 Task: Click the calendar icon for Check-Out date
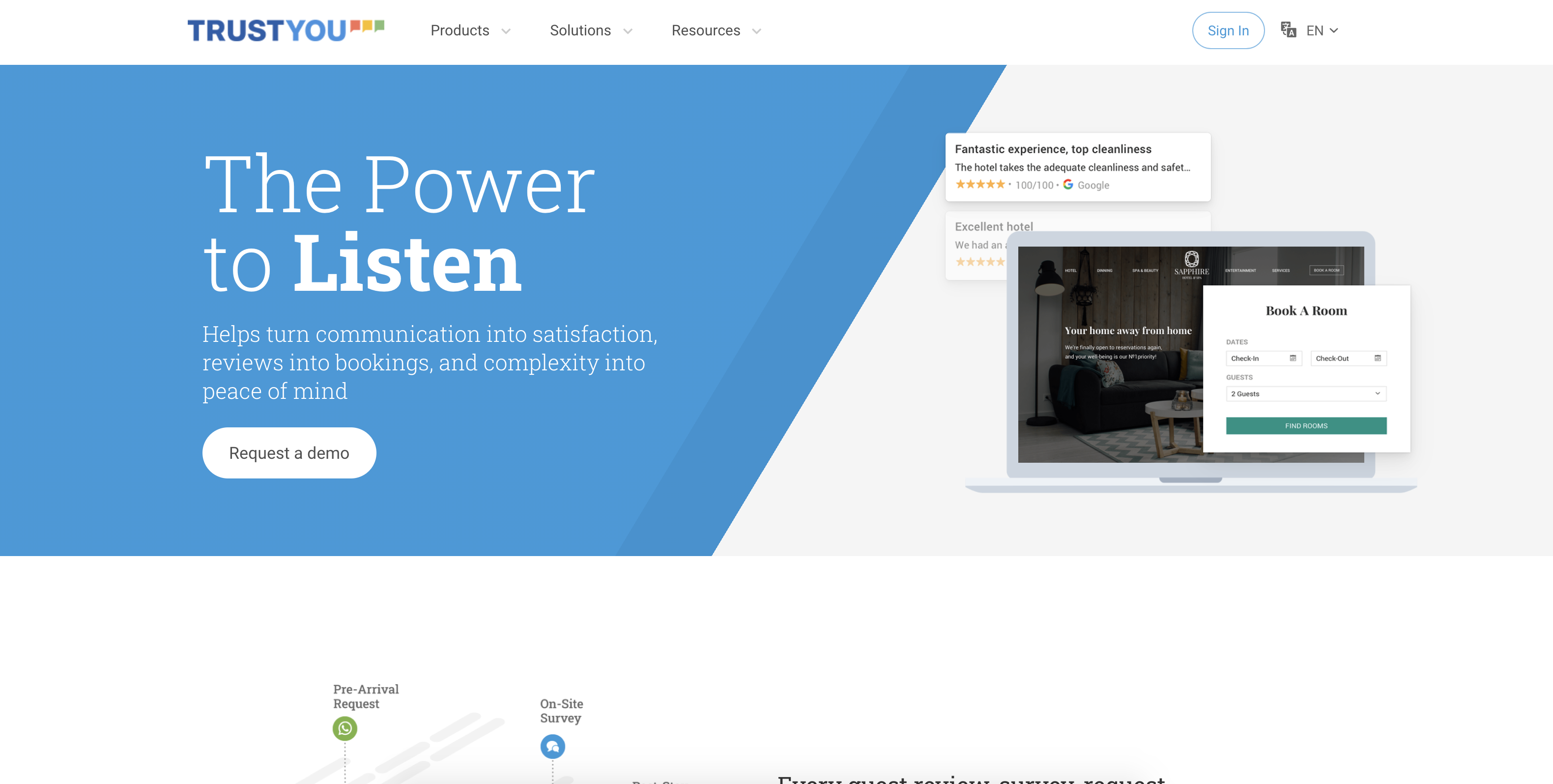click(x=1378, y=358)
